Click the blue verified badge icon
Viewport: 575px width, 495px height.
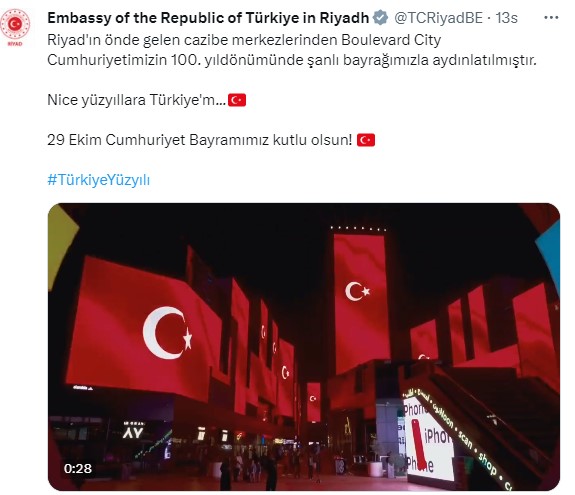(x=381, y=18)
